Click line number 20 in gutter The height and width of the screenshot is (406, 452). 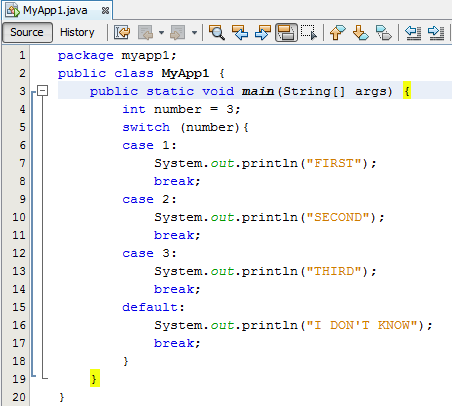coord(19,397)
